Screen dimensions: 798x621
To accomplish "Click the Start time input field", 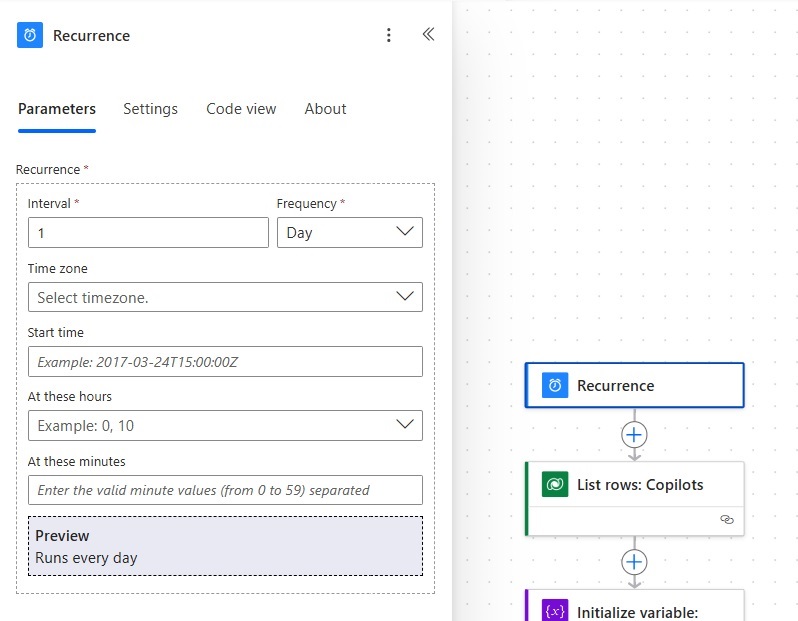I will click(225, 361).
